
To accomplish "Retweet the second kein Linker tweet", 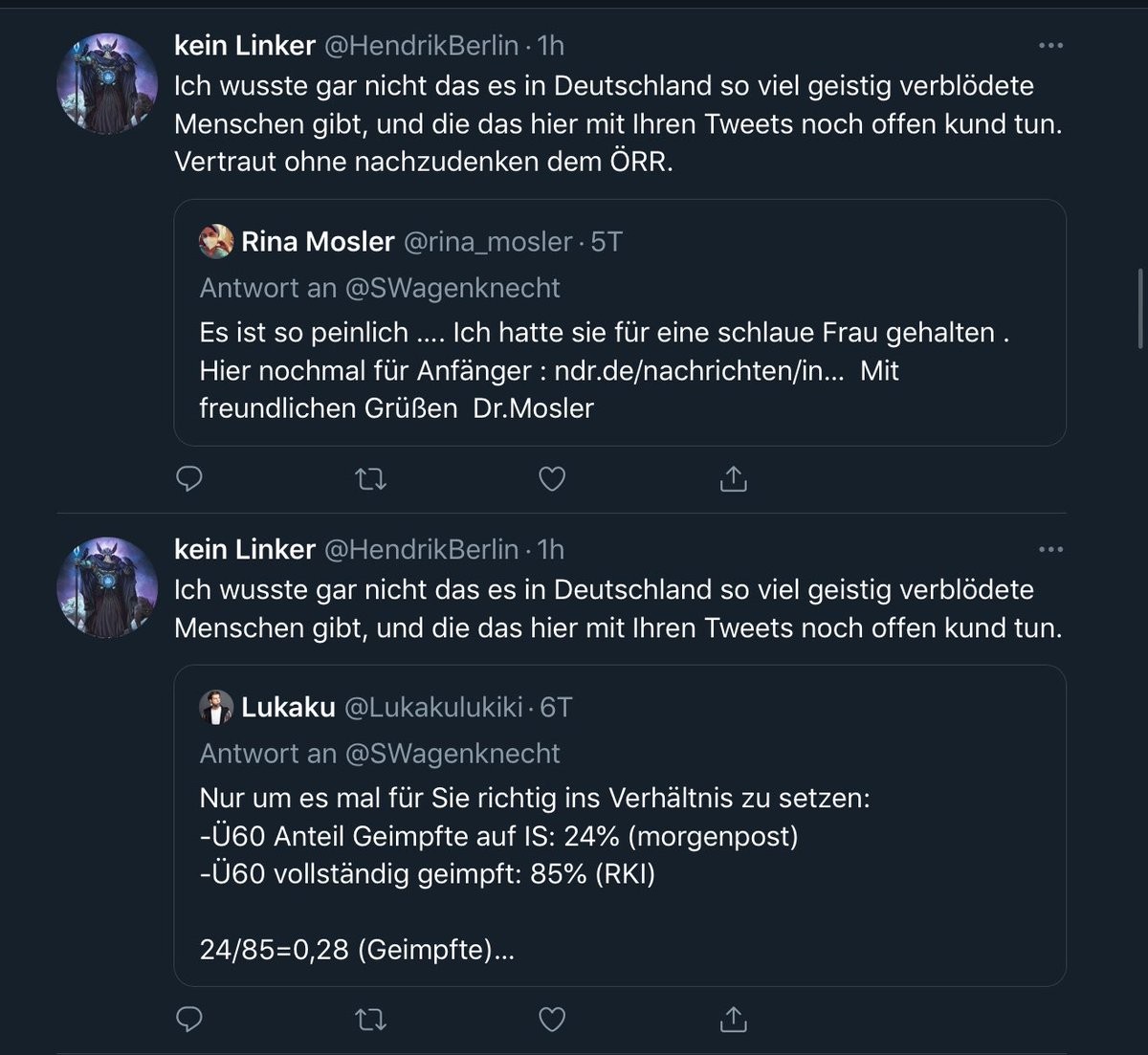I will [x=370, y=1020].
